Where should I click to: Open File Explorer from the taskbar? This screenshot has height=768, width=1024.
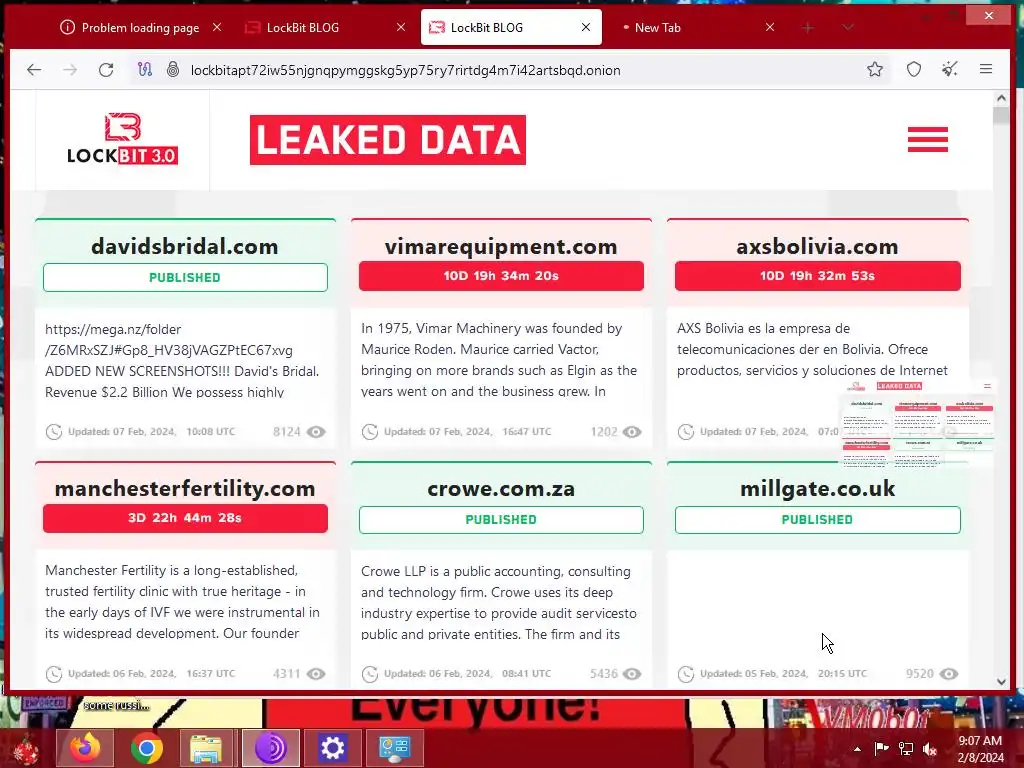point(206,748)
